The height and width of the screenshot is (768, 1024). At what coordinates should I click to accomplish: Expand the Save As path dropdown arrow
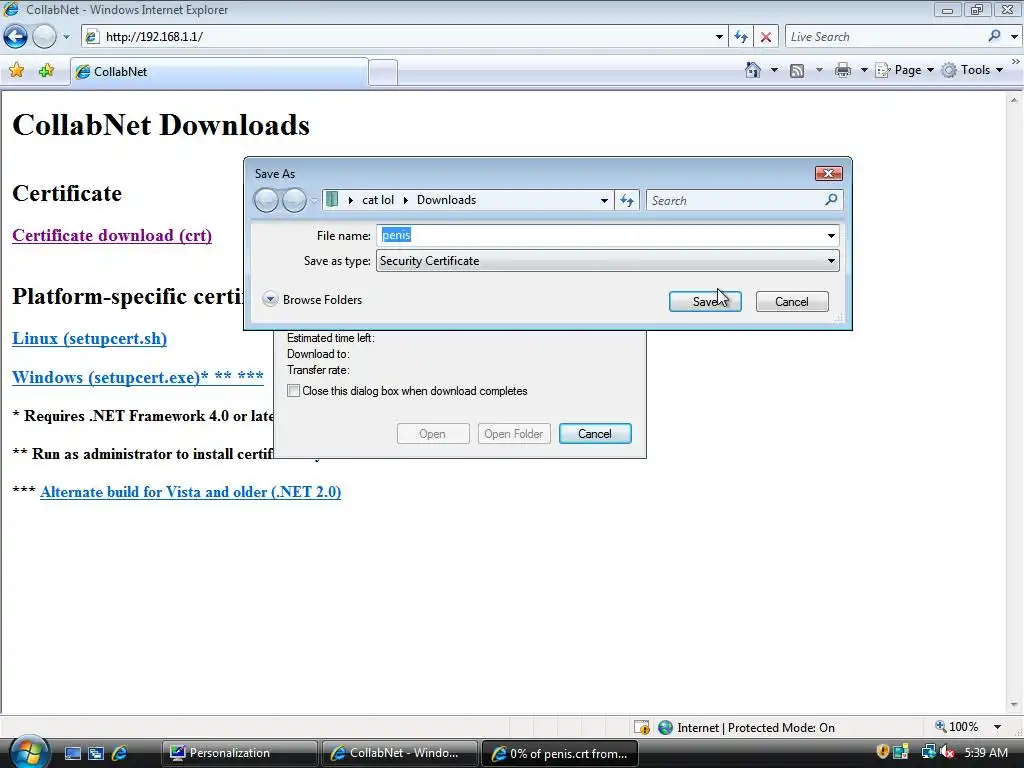click(x=604, y=200)
